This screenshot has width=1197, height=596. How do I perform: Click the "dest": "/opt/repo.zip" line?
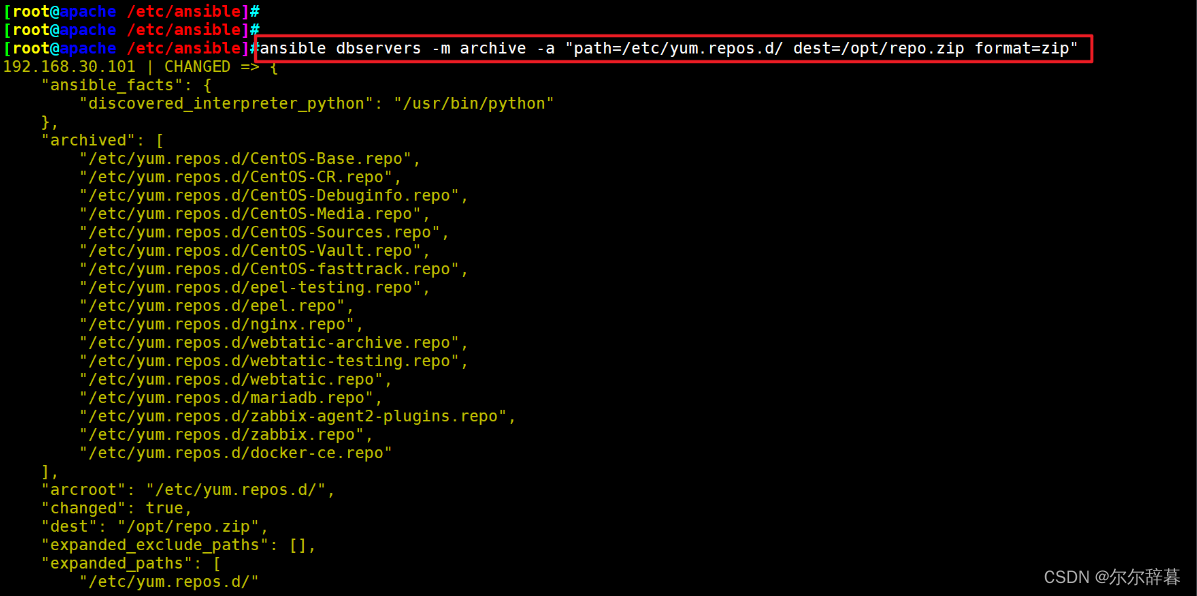(155, 526)
